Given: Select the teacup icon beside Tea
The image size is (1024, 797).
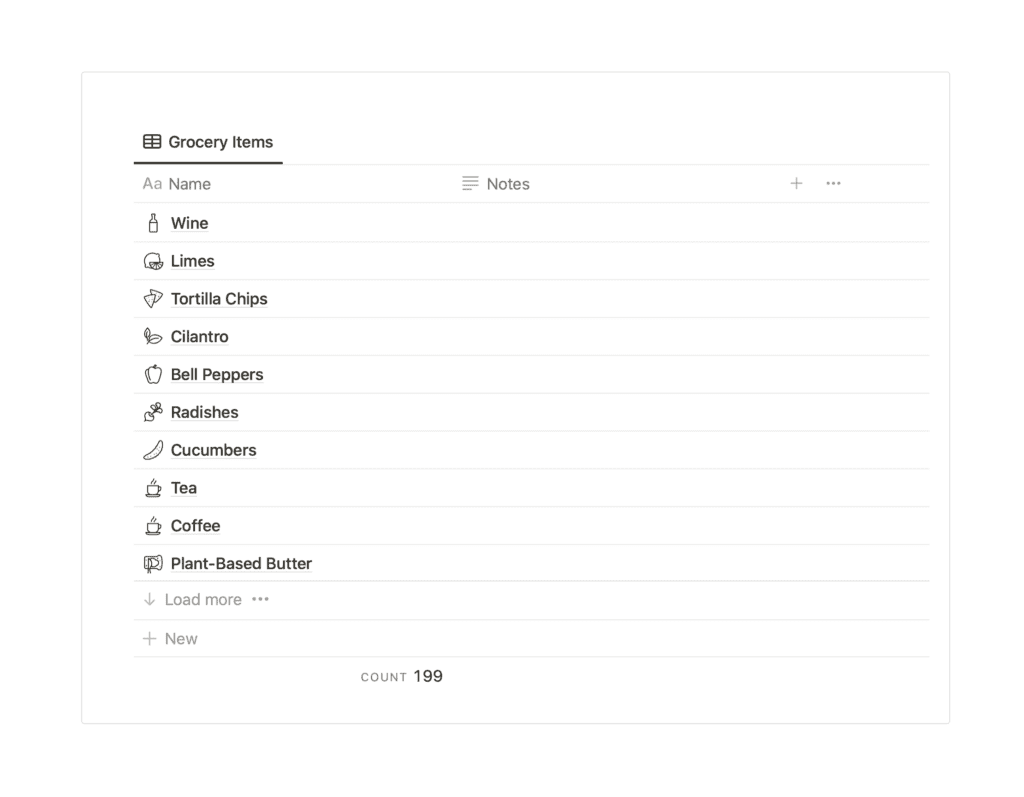Looking at the screenshot, I should coord(153,488).
